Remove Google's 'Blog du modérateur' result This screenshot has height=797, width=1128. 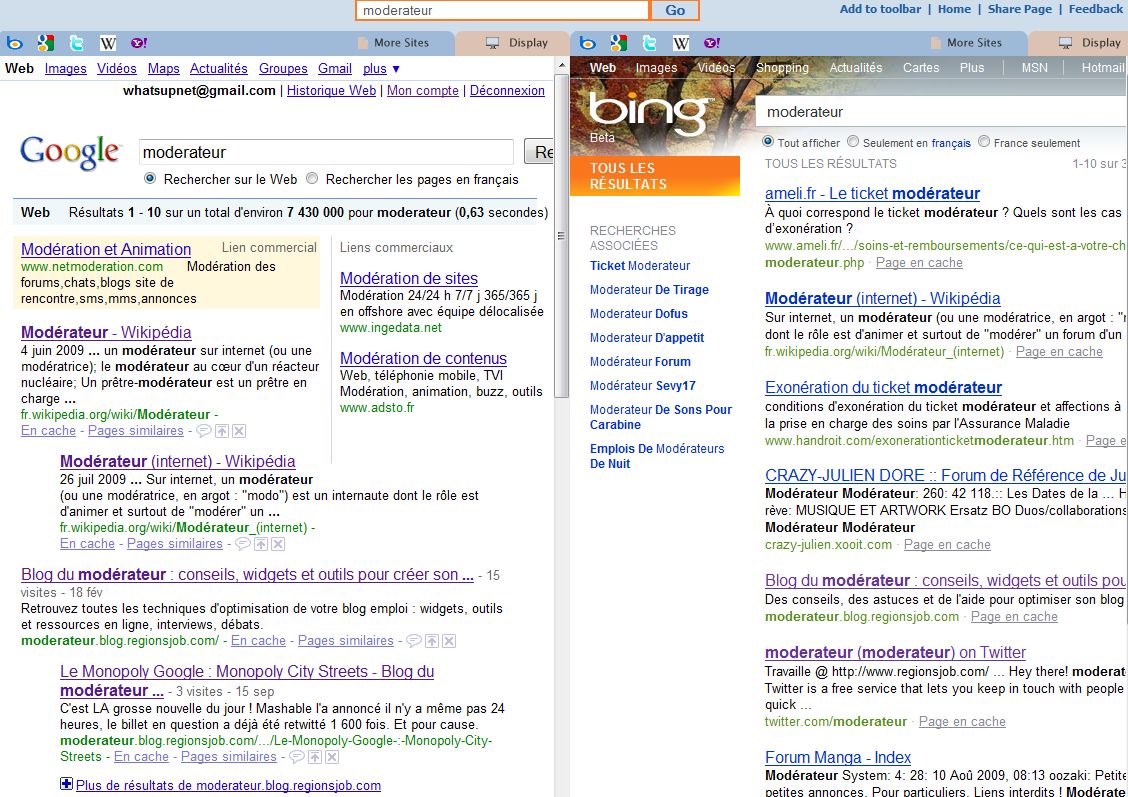449,641
